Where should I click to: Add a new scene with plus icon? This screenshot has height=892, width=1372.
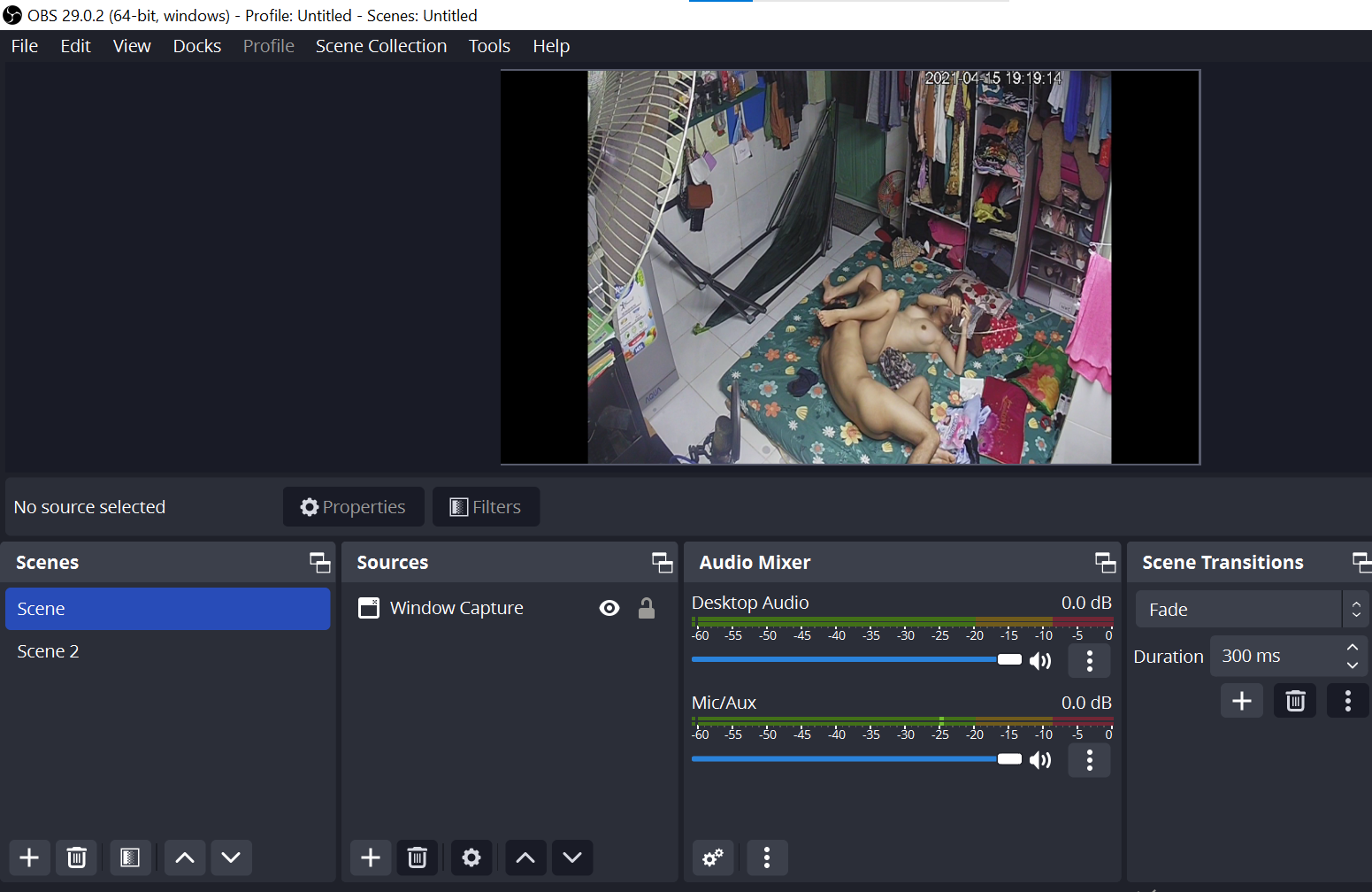point(29,857)
